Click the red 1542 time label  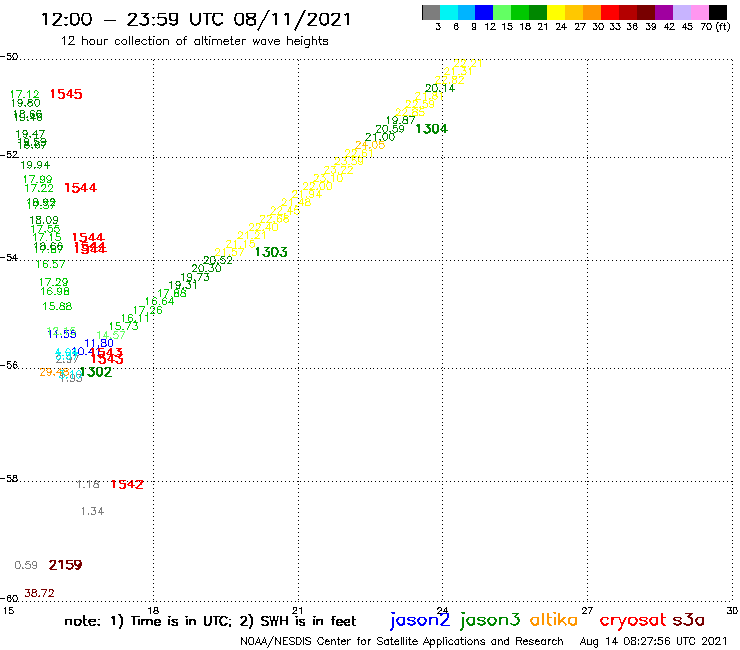tap(126, 484)
